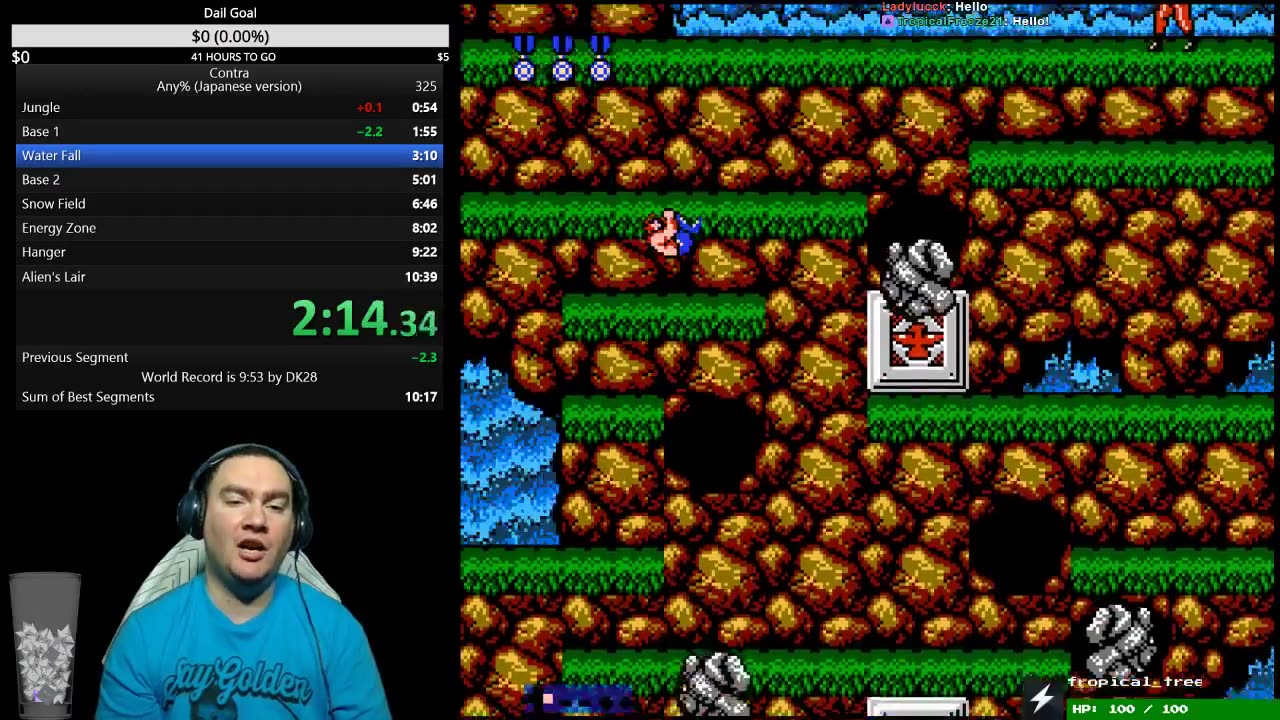The height and width of the screenshot is (720, 1280).
Task: Click the 41 HOURS TO GO text
Action: point(233,57)
